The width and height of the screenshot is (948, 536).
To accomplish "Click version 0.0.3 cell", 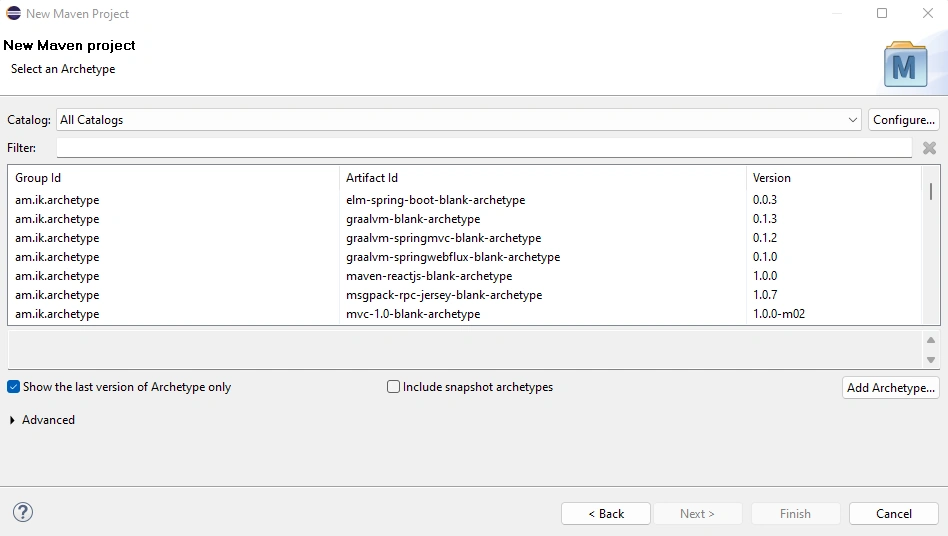I will click(765, 200).
